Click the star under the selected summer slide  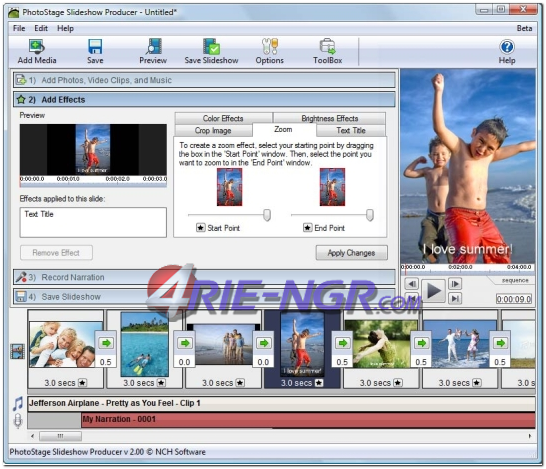pos(319,383)
